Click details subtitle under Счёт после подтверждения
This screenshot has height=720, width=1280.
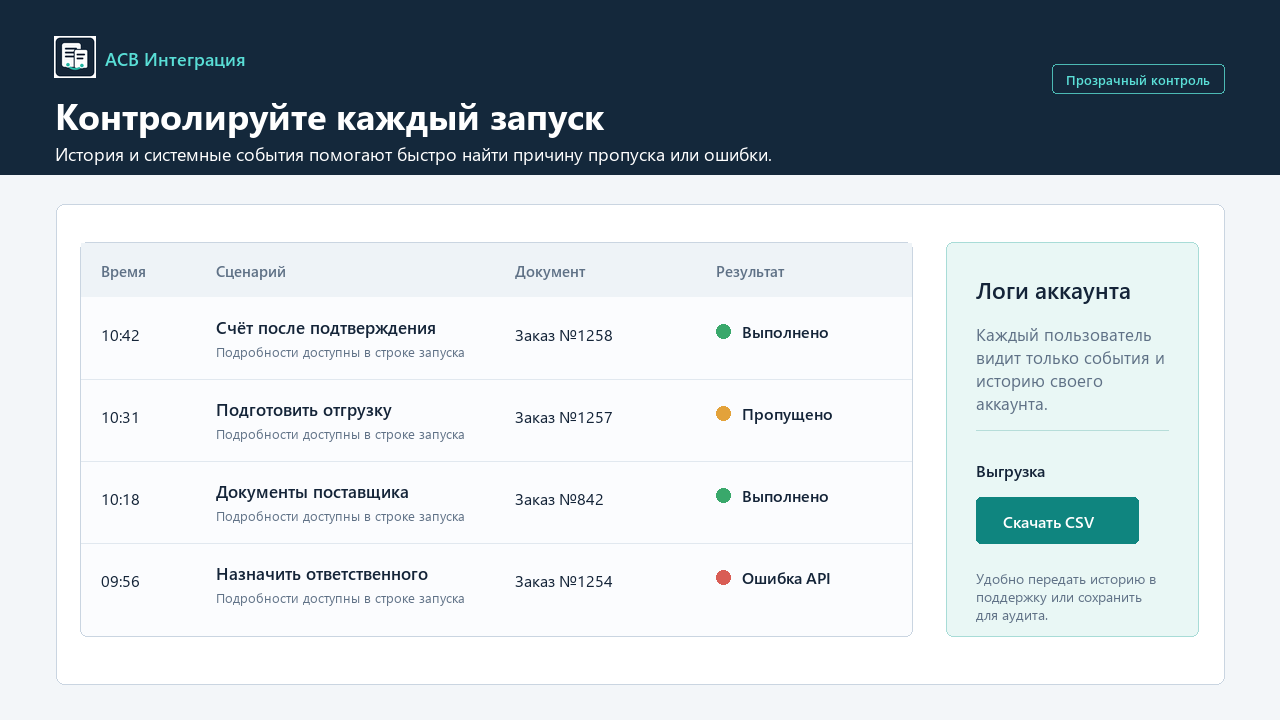pyautogui.click(x=340, y=353)
